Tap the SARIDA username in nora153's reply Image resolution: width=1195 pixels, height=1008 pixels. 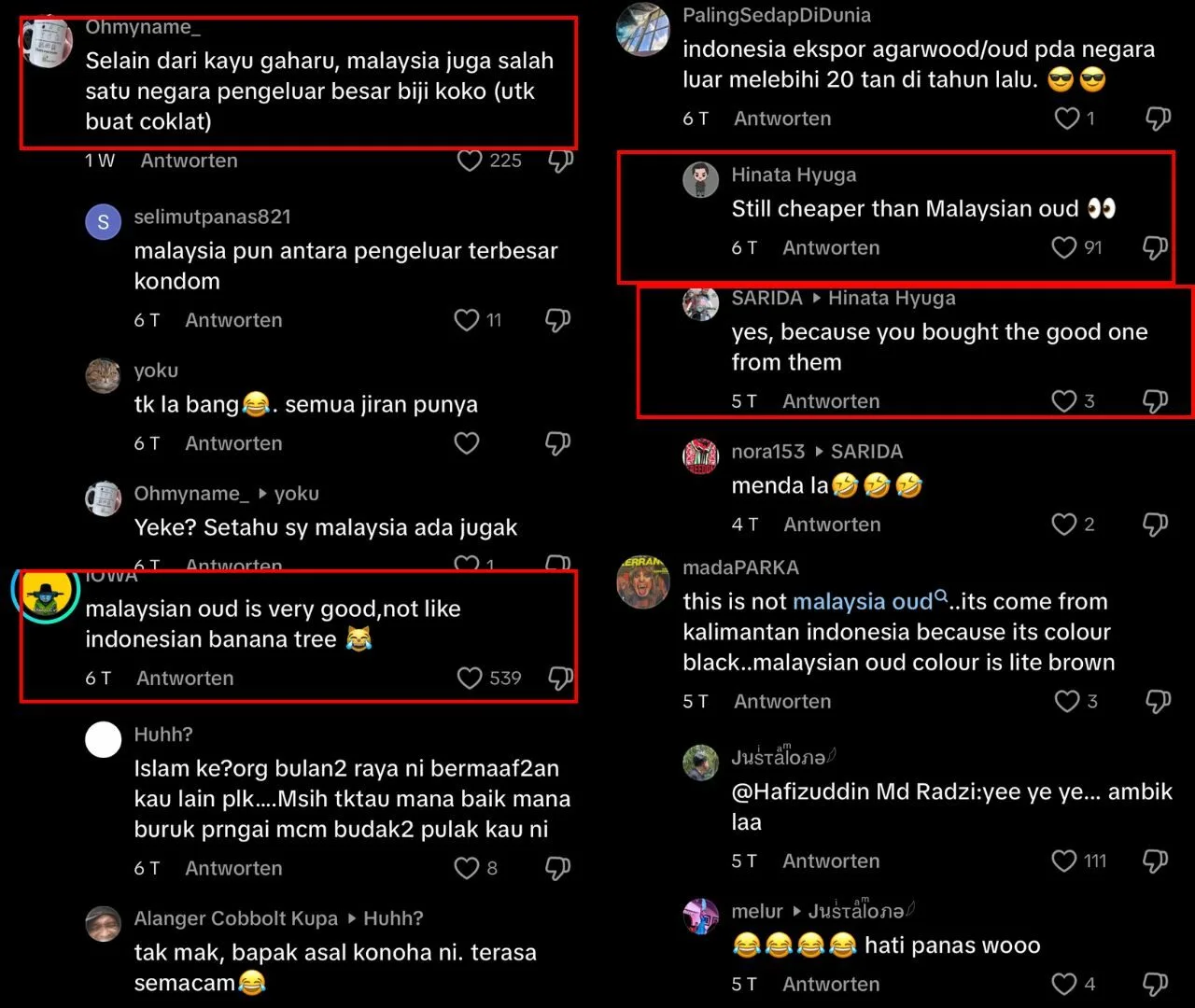tap(866, 452)
